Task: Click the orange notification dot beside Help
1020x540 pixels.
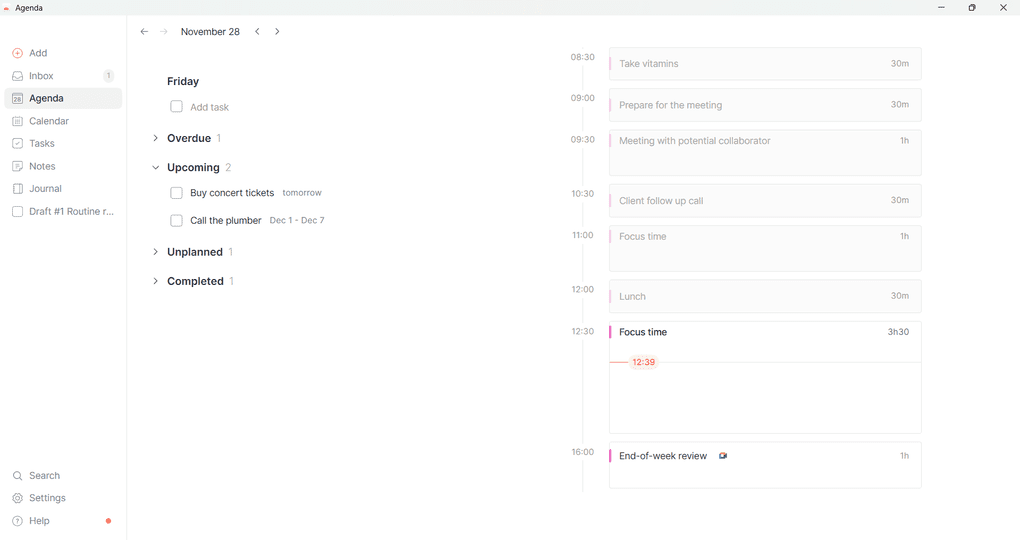Action: coord(108,521)
